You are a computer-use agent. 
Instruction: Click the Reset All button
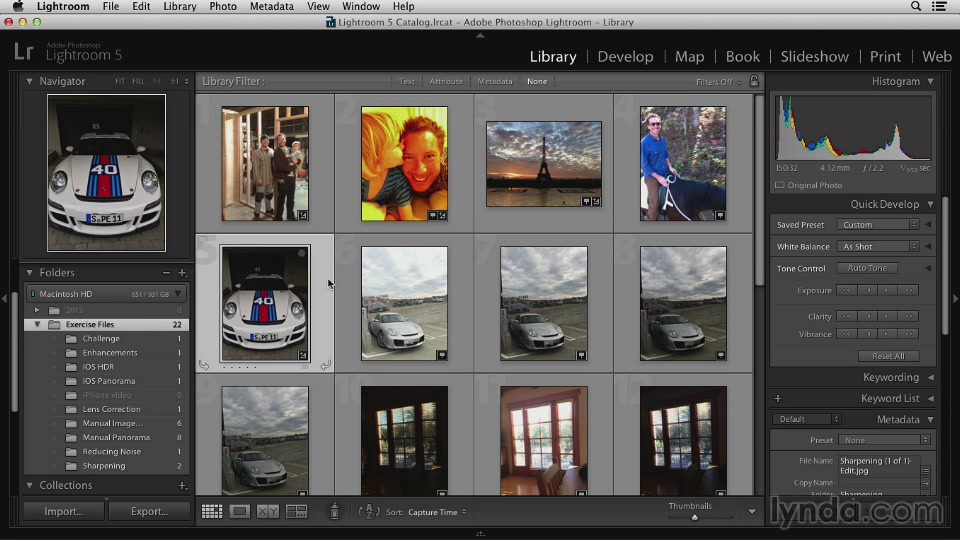tap(888, 356)
